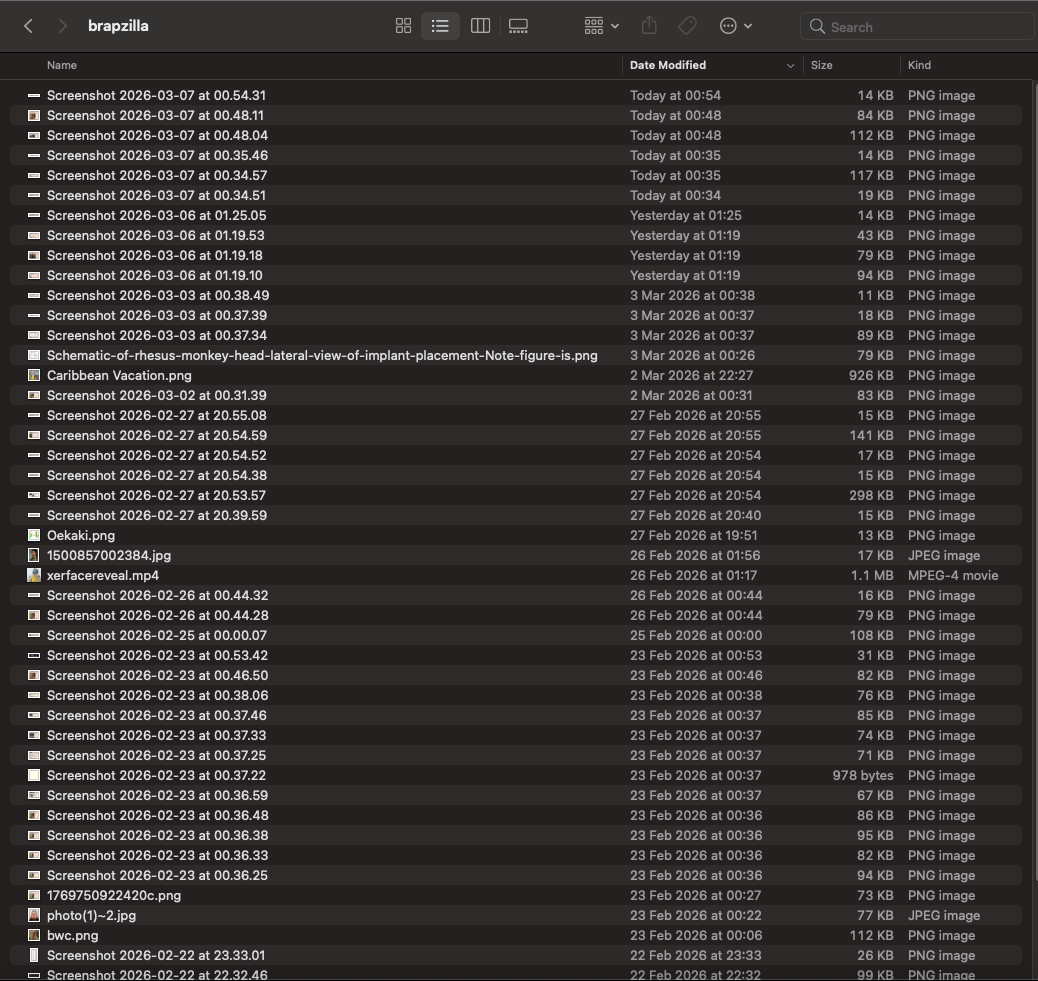Screen dimensions: 1038x981
Task: Sort by the Kind column header
Action: tap(919, 65)
